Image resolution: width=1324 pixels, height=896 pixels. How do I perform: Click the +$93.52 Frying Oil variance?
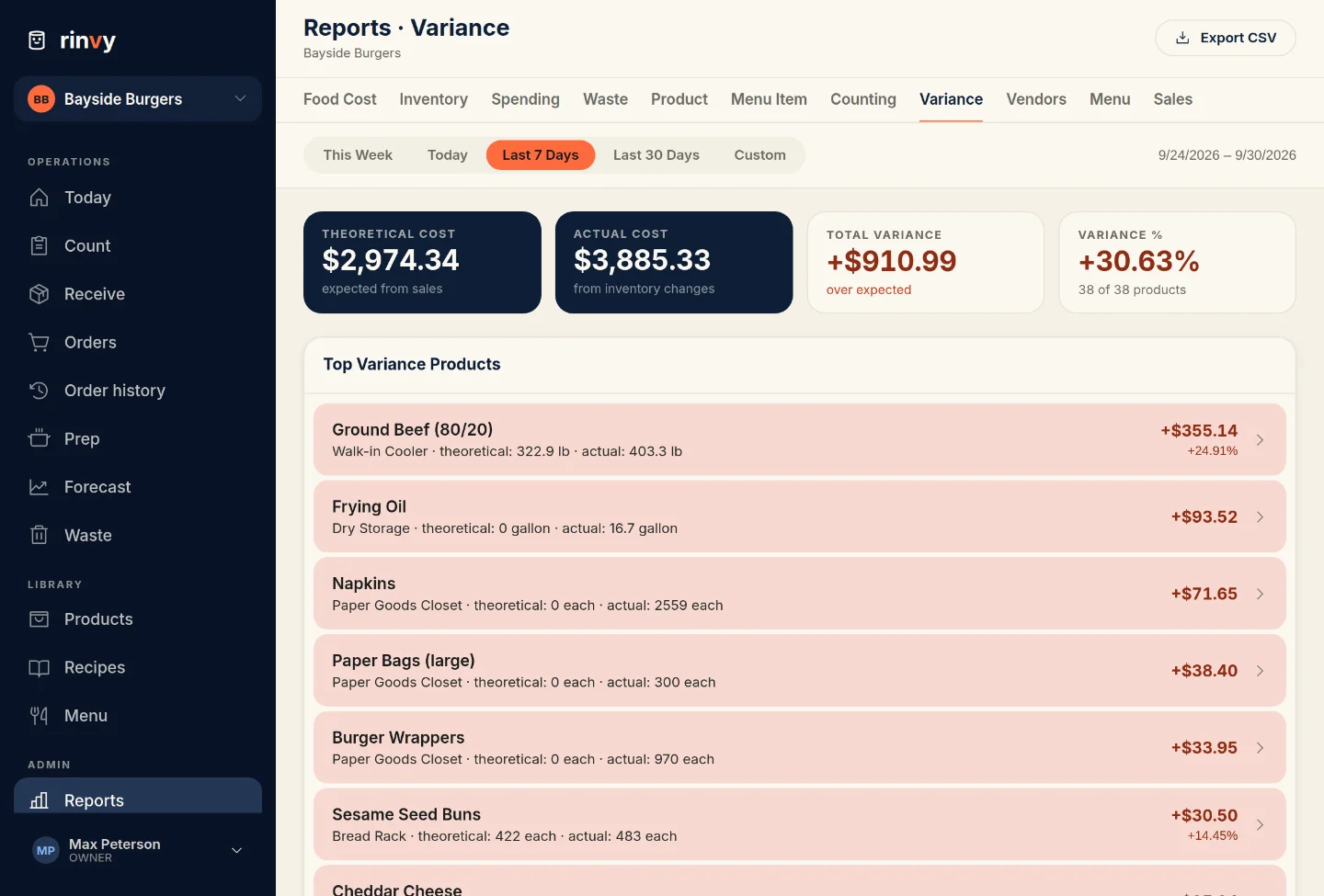click(1204, 516)
